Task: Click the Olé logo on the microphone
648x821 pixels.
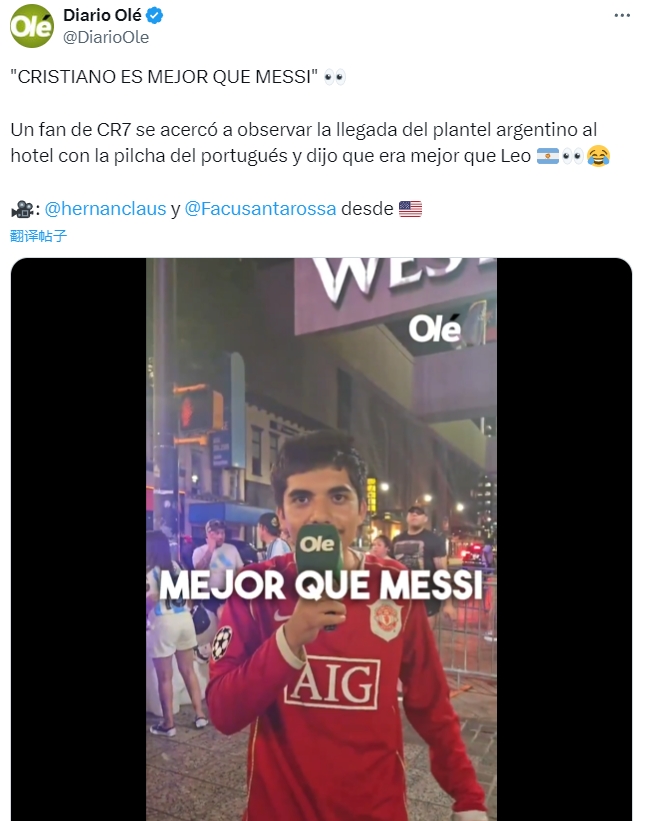Action: pyautogui.click(x=318, y=544)
